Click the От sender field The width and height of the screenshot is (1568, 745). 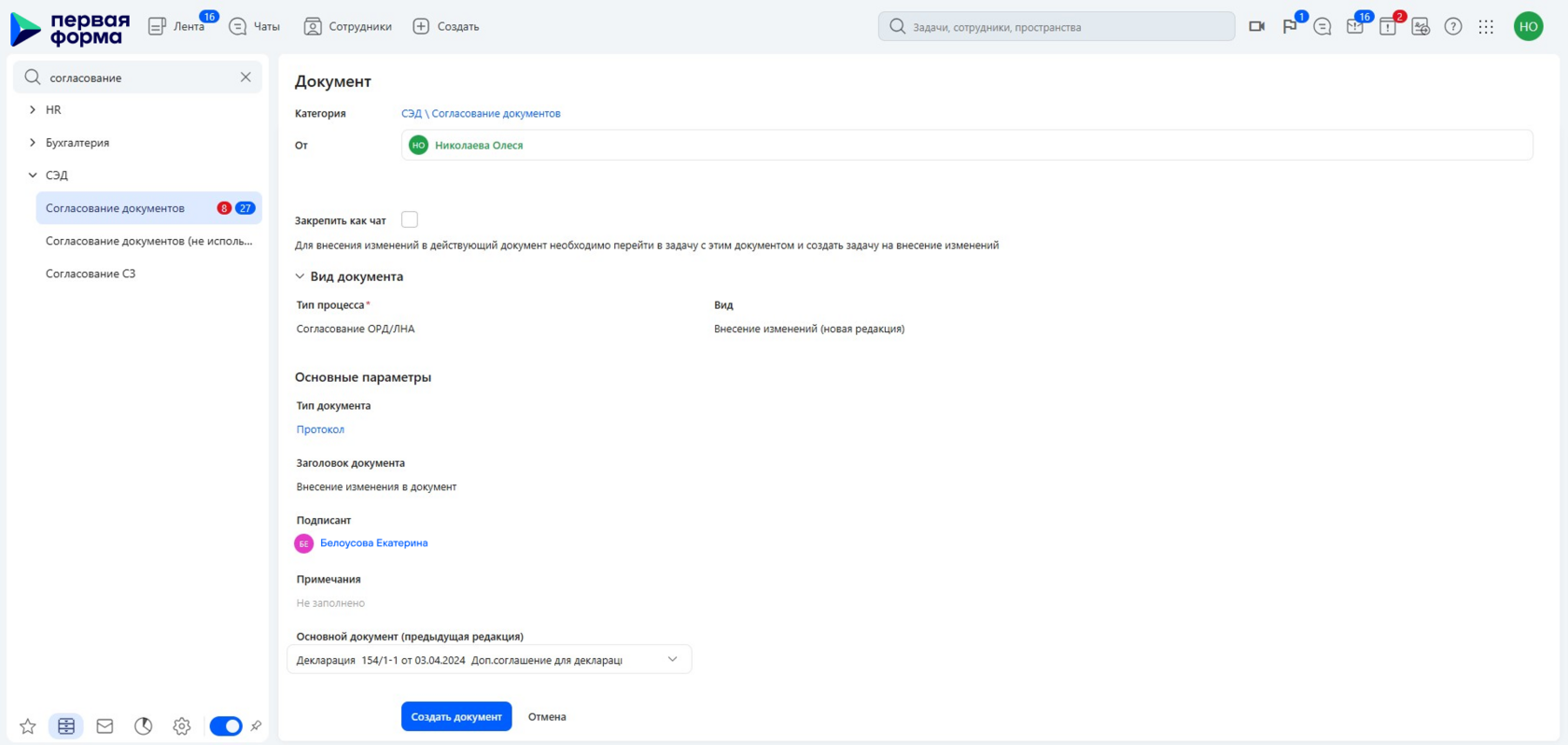click(x=967, y=146)
